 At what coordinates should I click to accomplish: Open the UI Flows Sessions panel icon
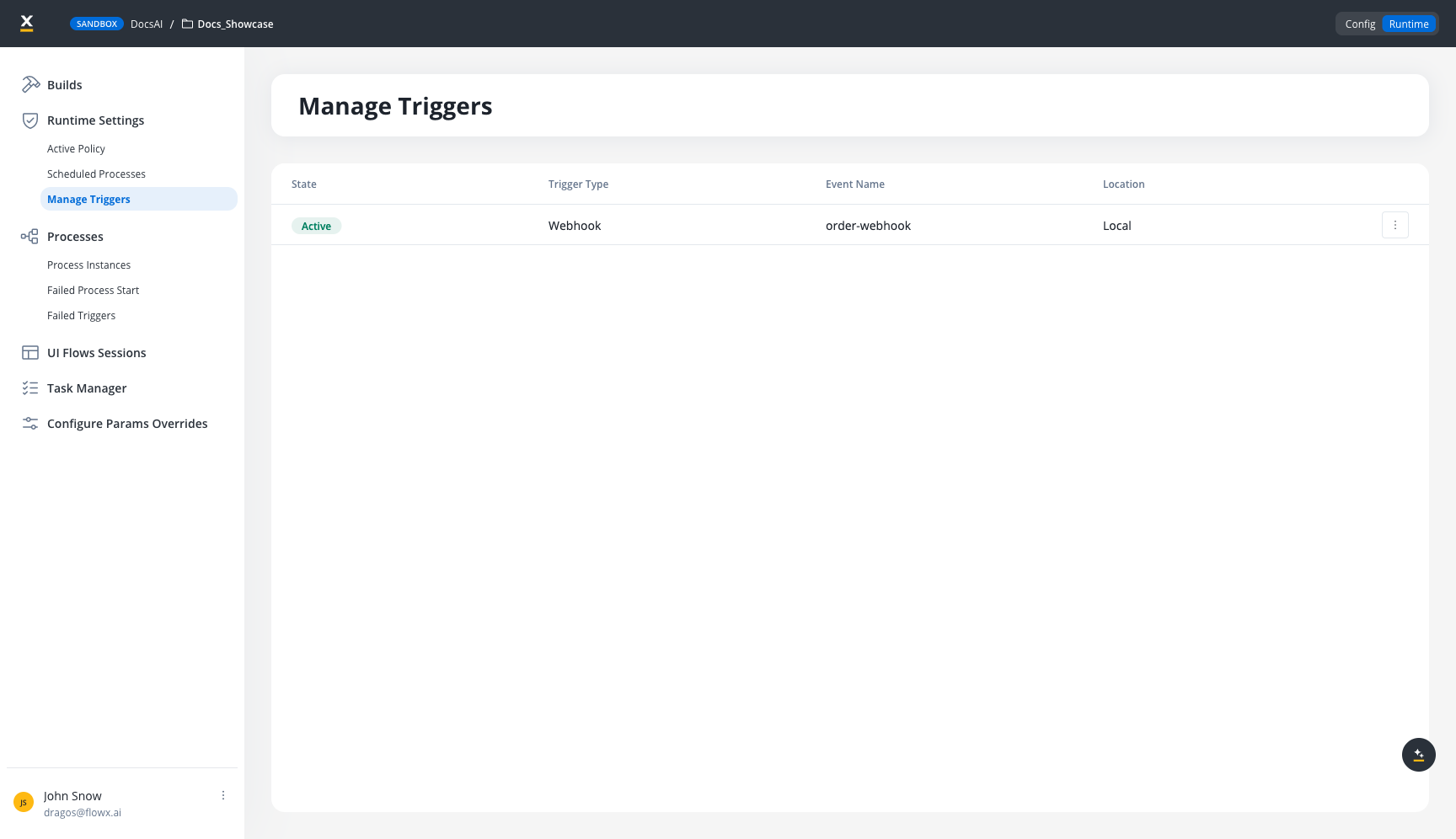click(30, 352)
